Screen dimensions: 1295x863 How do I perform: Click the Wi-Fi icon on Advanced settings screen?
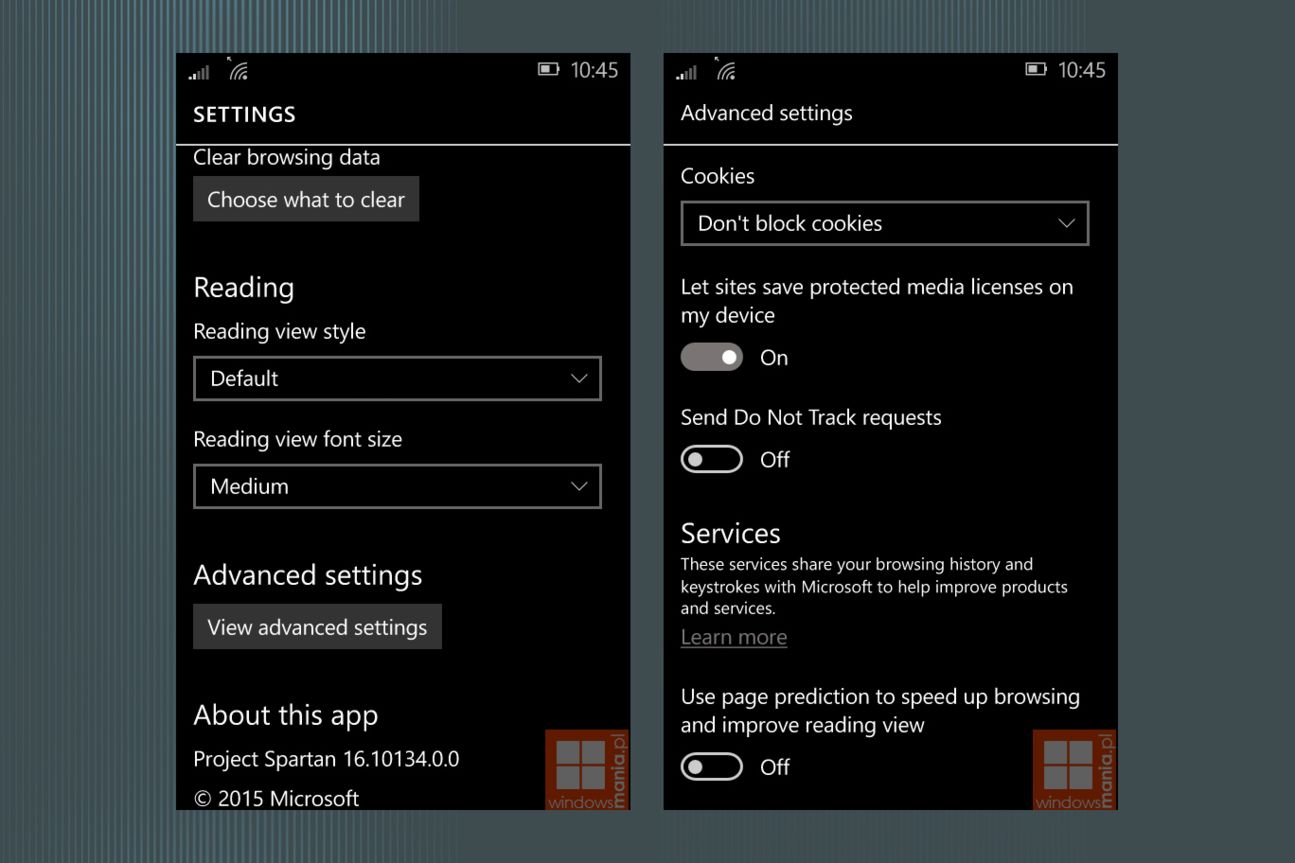[727, 70]
